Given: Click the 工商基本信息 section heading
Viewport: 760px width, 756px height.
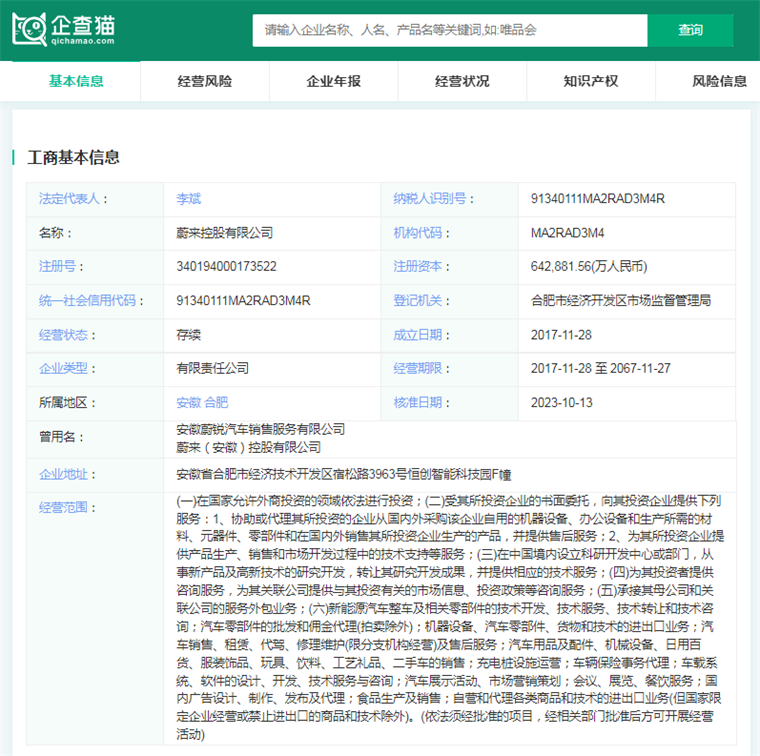Looking at the screenshot, I should (x=74, y=157).
